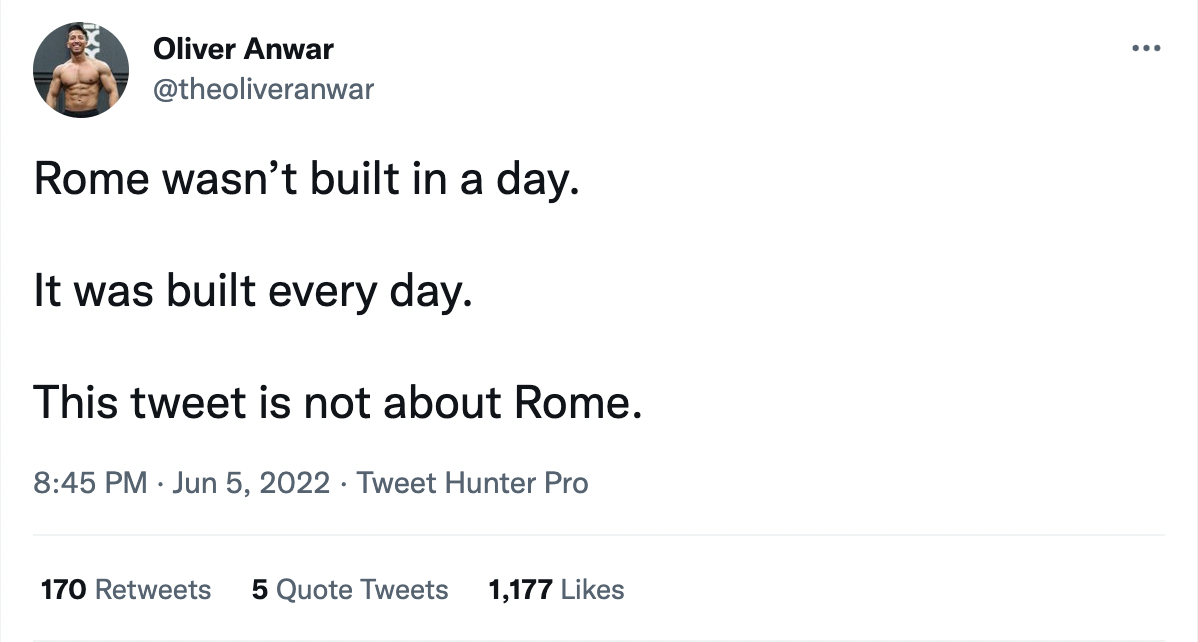This screenshot has width=1198, height=642.
Task: Click the 8:45 PM timestamp
Action: (90, 484)
